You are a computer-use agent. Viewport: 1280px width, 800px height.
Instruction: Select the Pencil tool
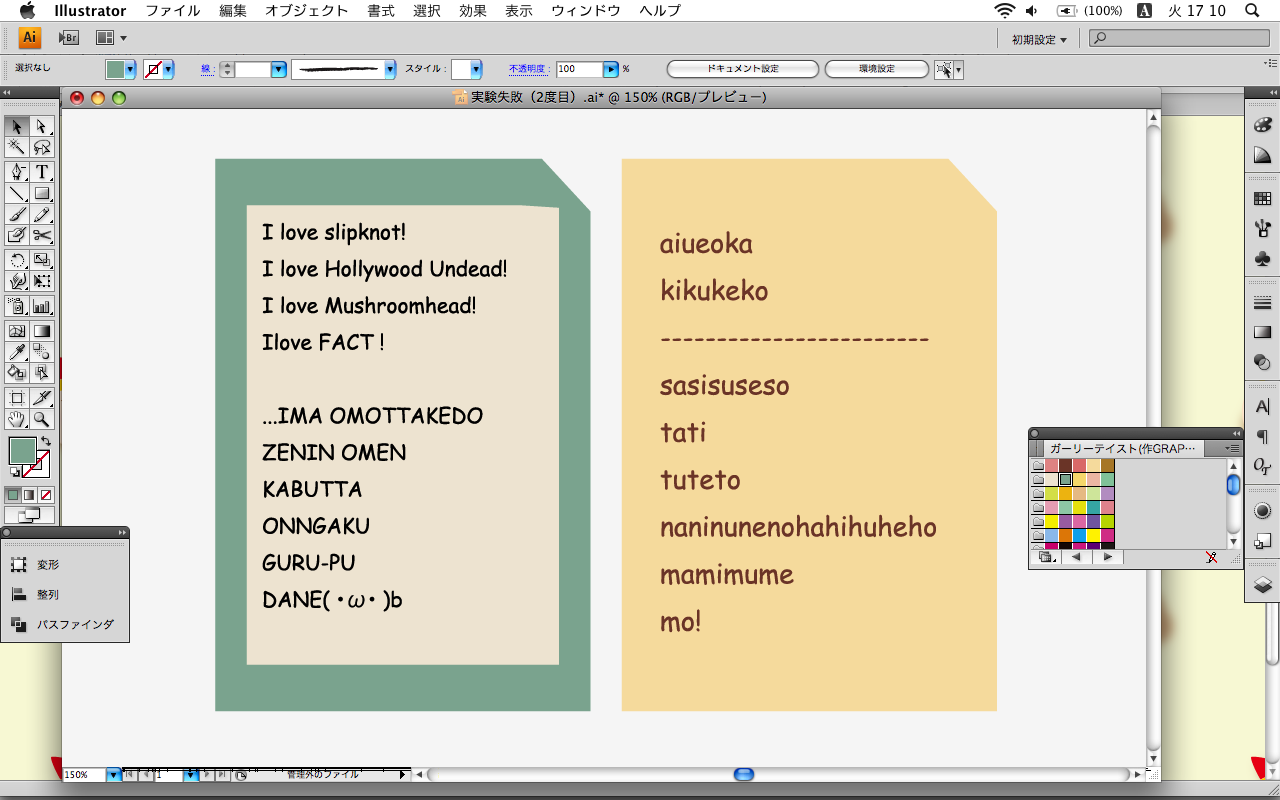pyautogui.click(x=41, y=214)
